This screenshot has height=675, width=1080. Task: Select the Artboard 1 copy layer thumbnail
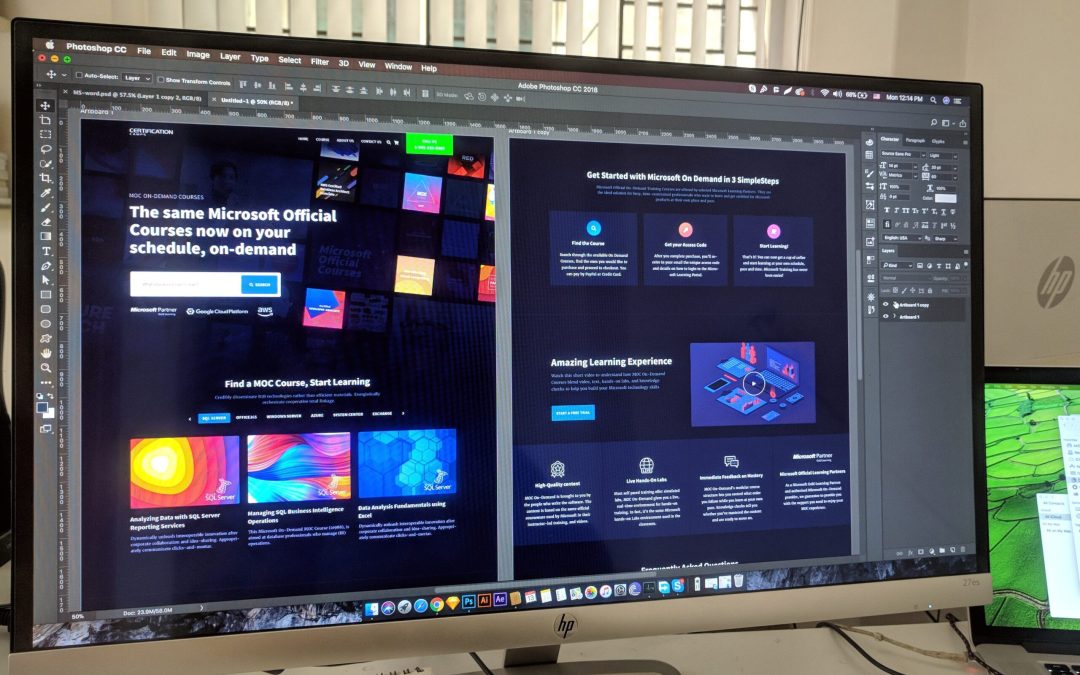897,304
